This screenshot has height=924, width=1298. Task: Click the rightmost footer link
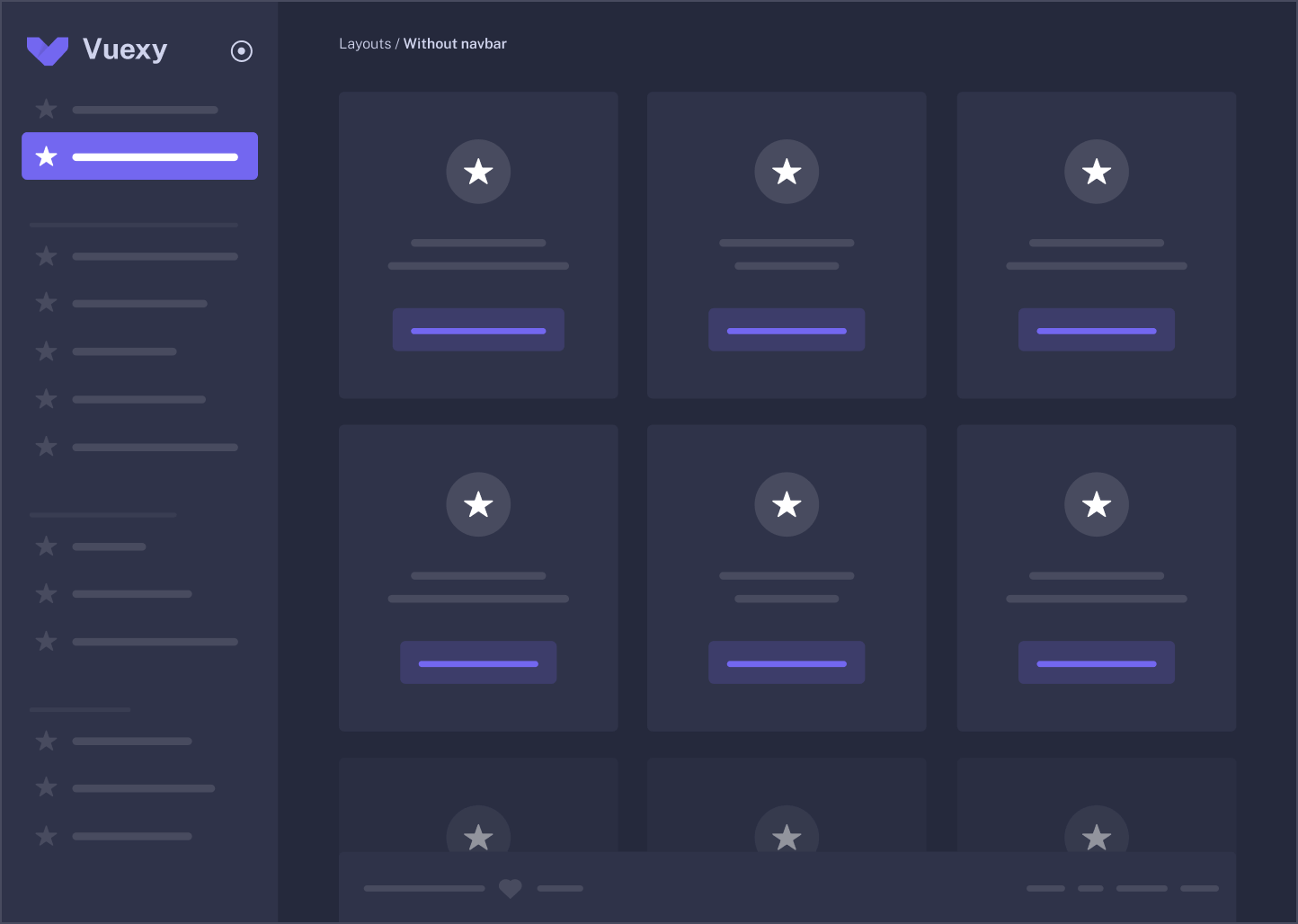(x=1199, y=888)
